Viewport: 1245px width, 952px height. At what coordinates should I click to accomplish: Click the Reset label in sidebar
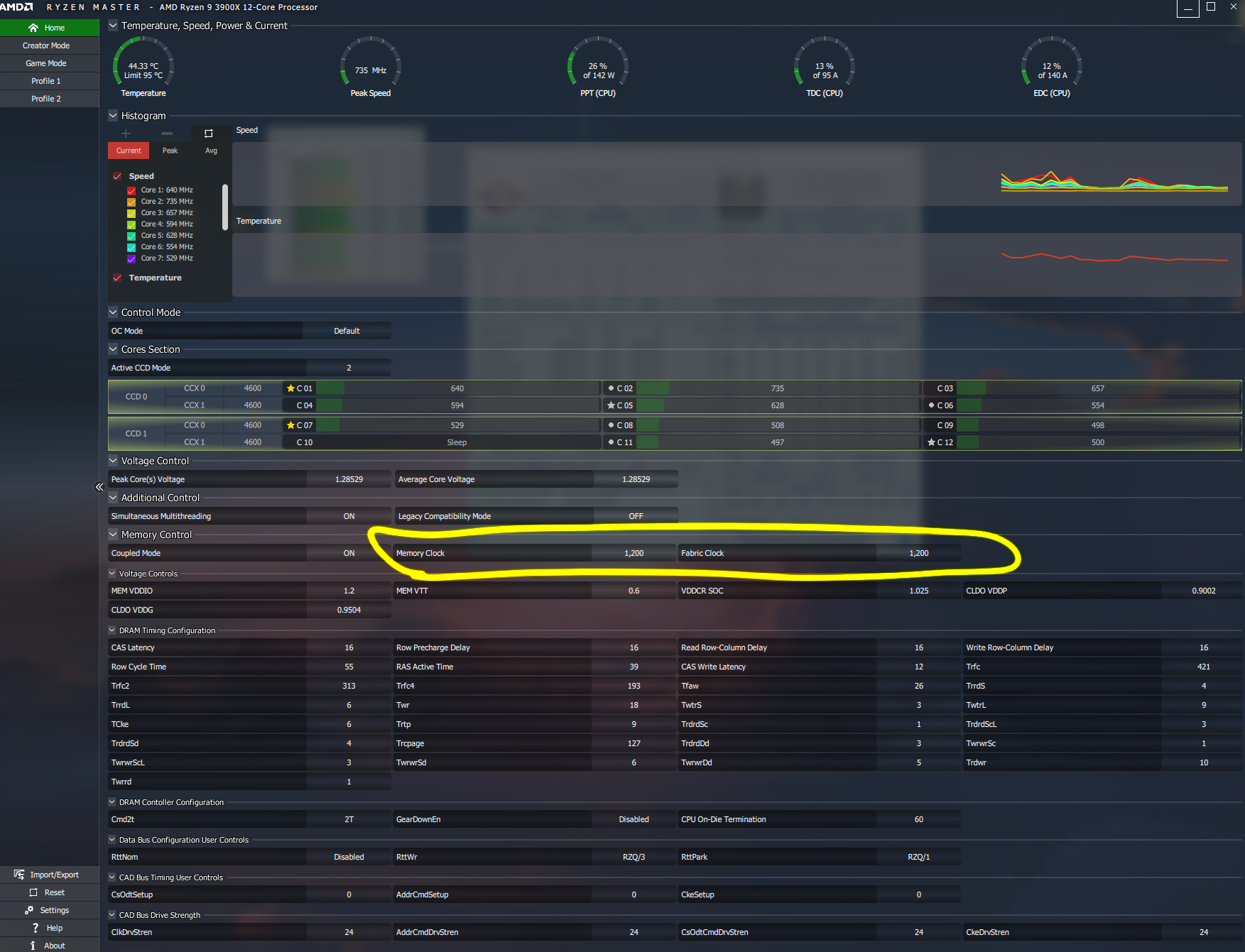coord(55,892)
